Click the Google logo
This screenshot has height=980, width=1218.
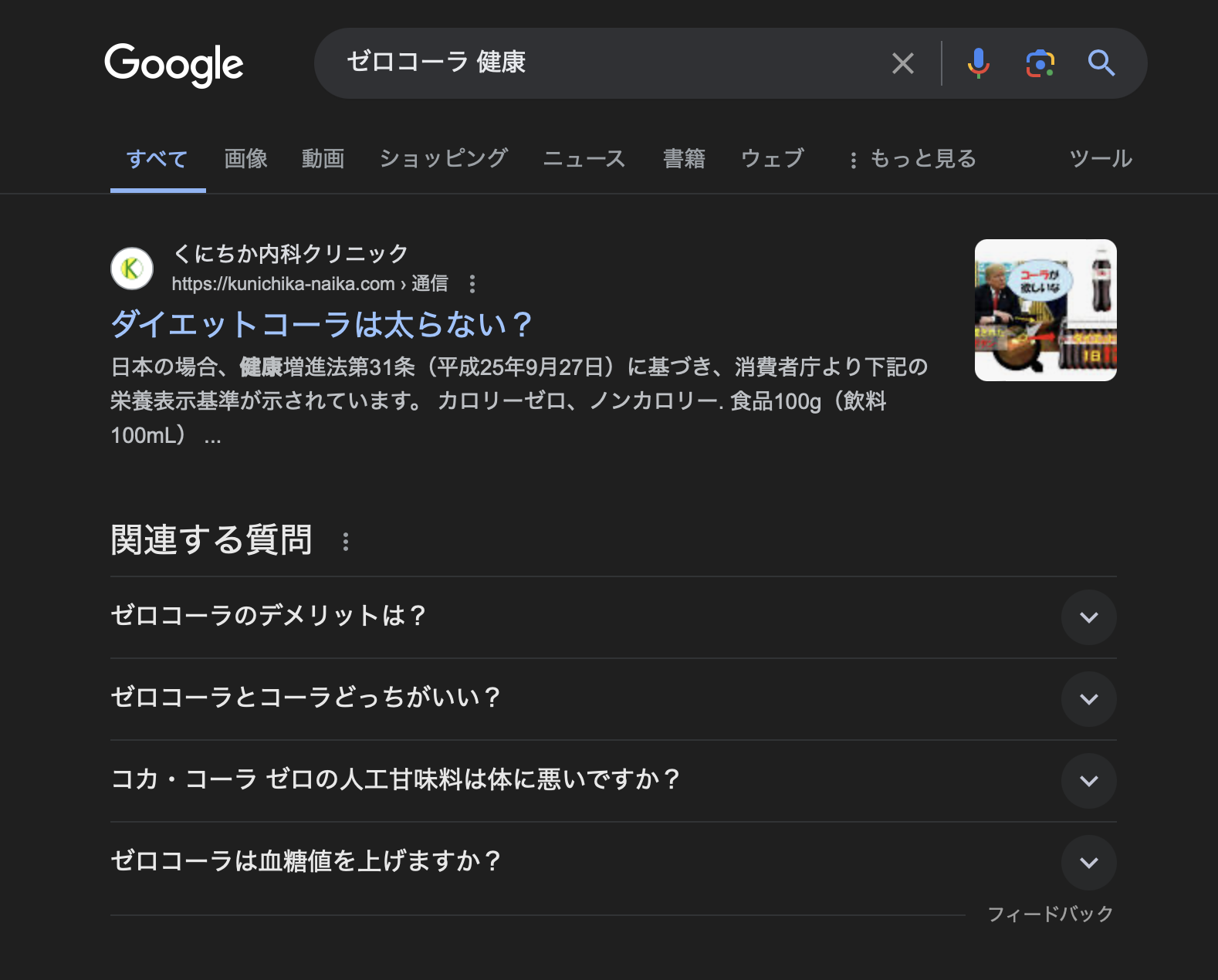pos(174,65)
